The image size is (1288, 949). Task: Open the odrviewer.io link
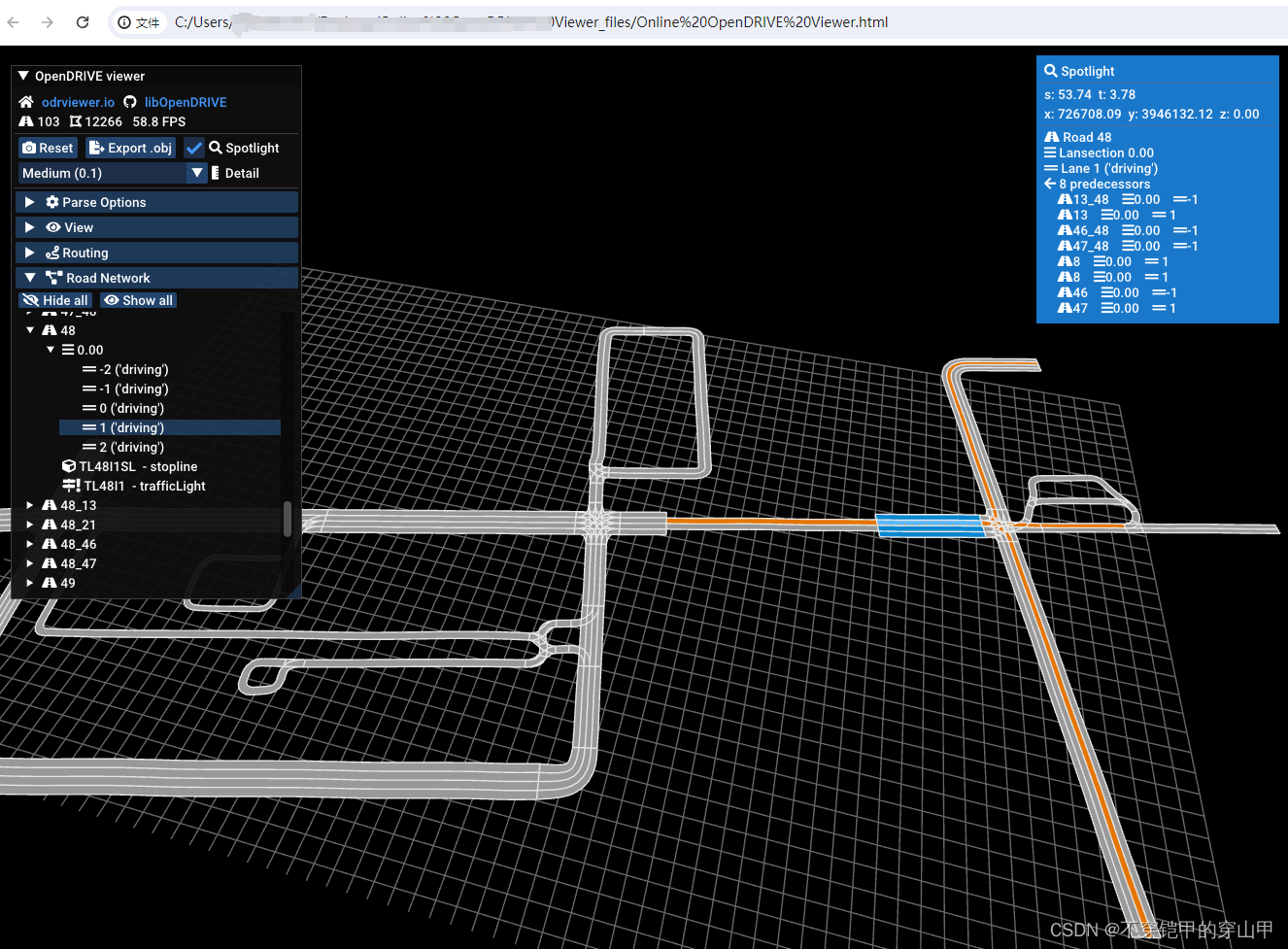(78, 102)
